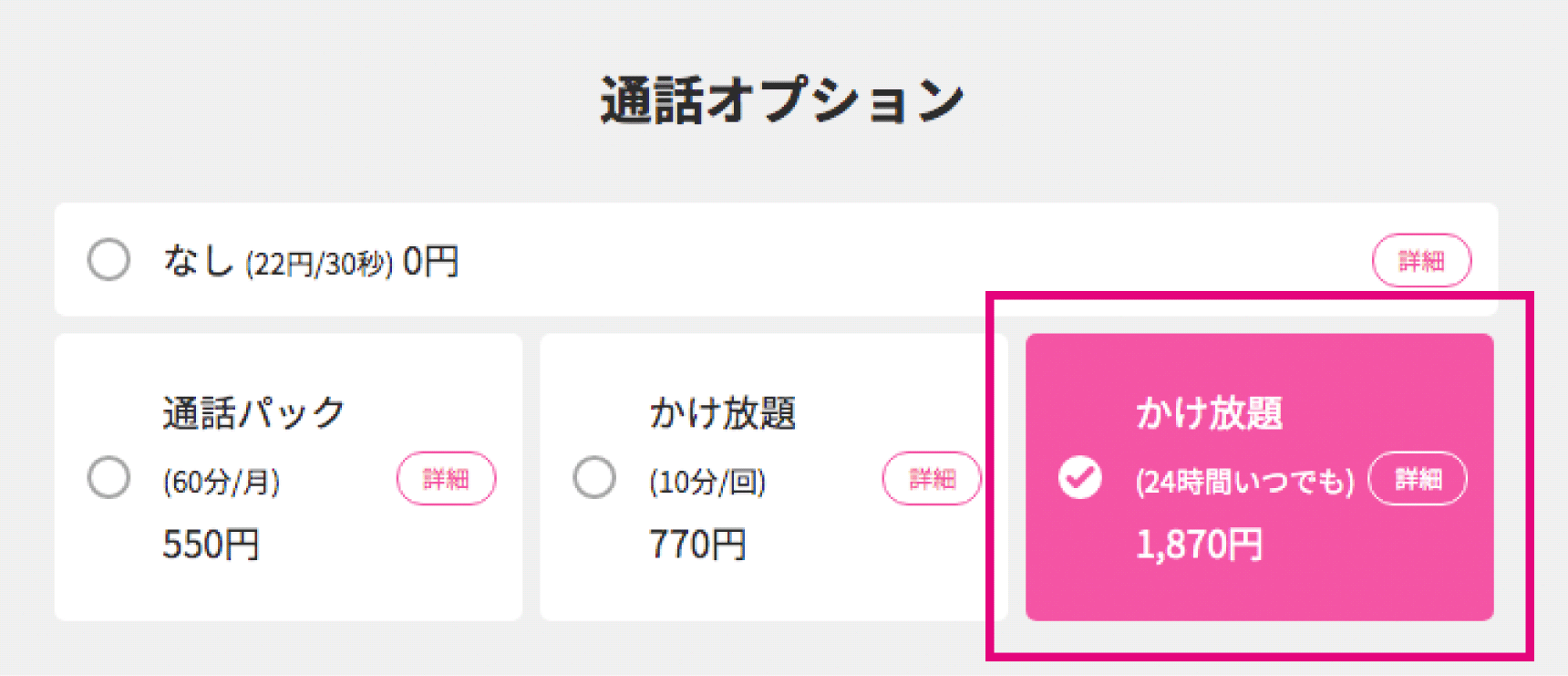Click the 770円 price text
Image resolution: width=1568 pixels, height=676 pixels.
697,545
